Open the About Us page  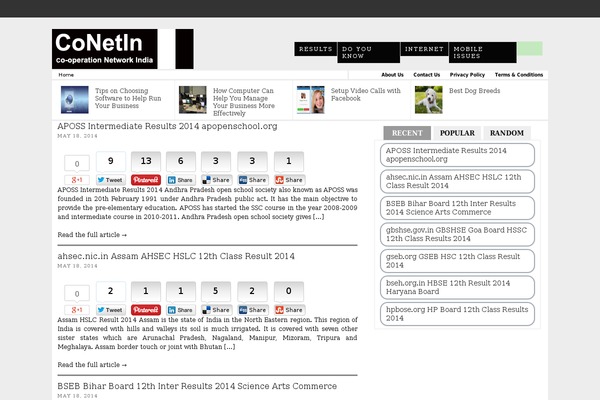tap(392, 75)
